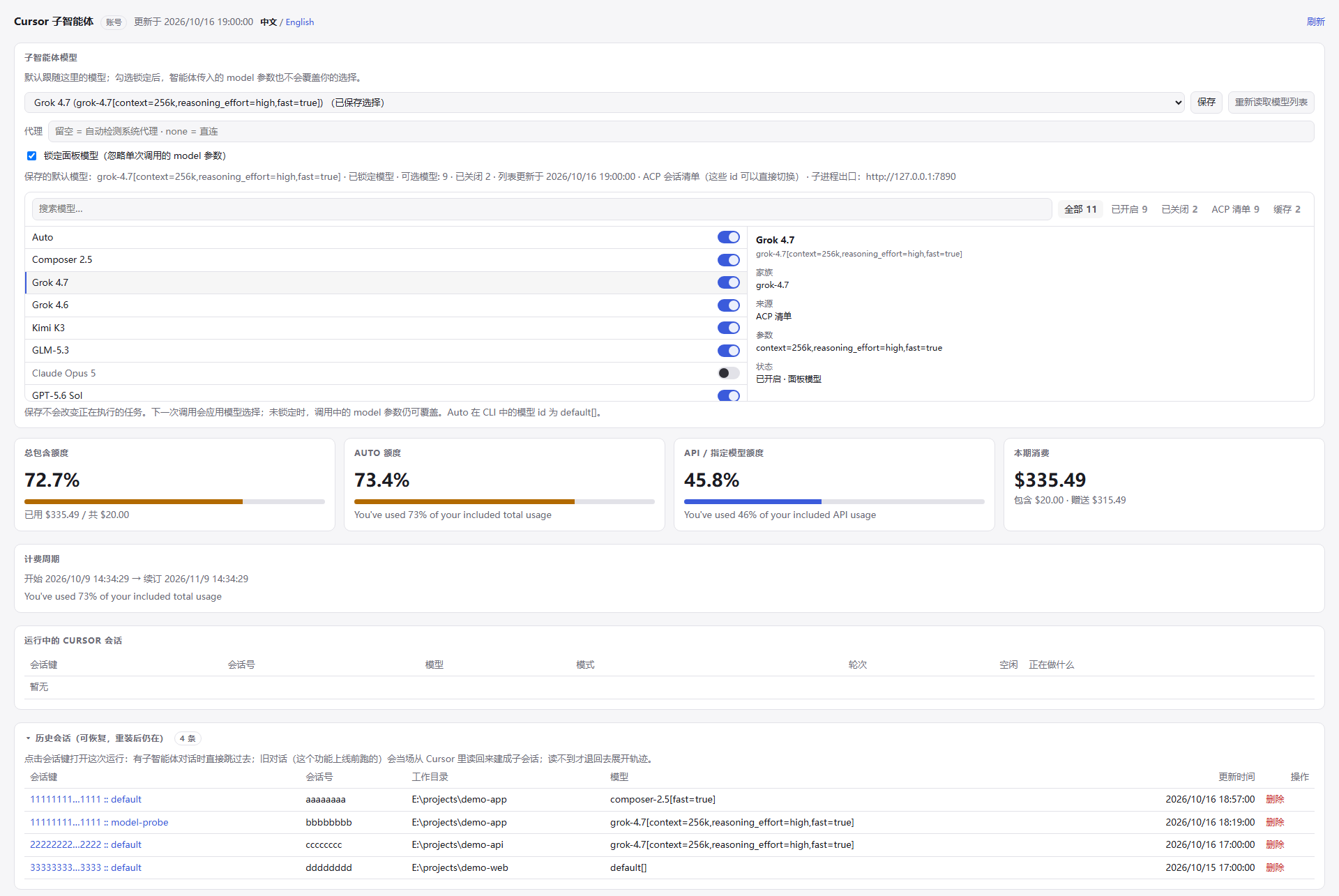The width and height of the screenshot is (1339, 896).
Task: Toggle the GPT-5.6 Sol switch
Action: tap(728, 395)
